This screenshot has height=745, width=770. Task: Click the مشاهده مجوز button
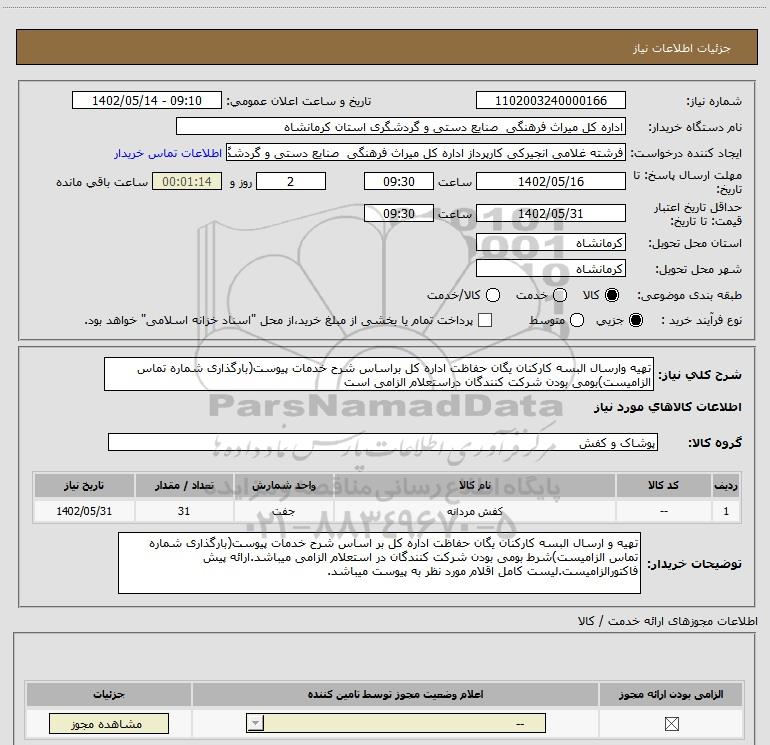click(109, 724)
